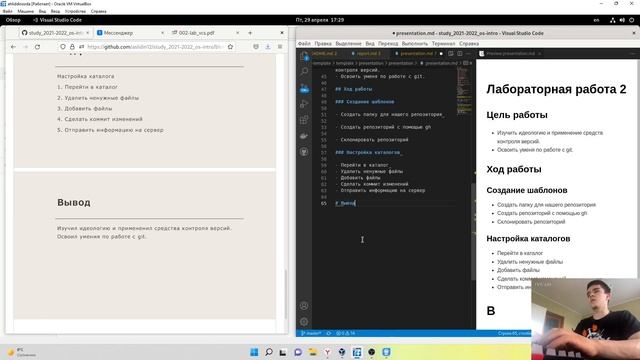The image size is (640, 360).
Task: Click 'Вывод' heading on GitHub page
Action: coord(74,202)
